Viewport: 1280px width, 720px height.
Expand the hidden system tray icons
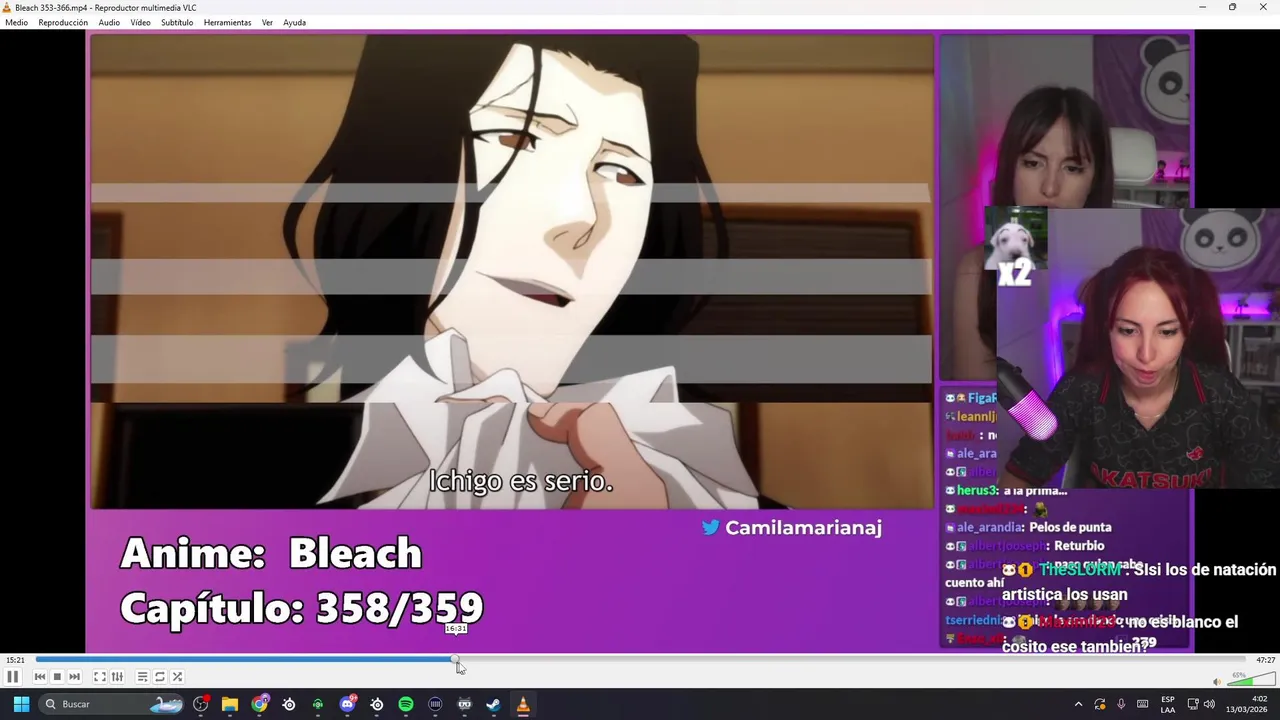tap(1078, 704)
